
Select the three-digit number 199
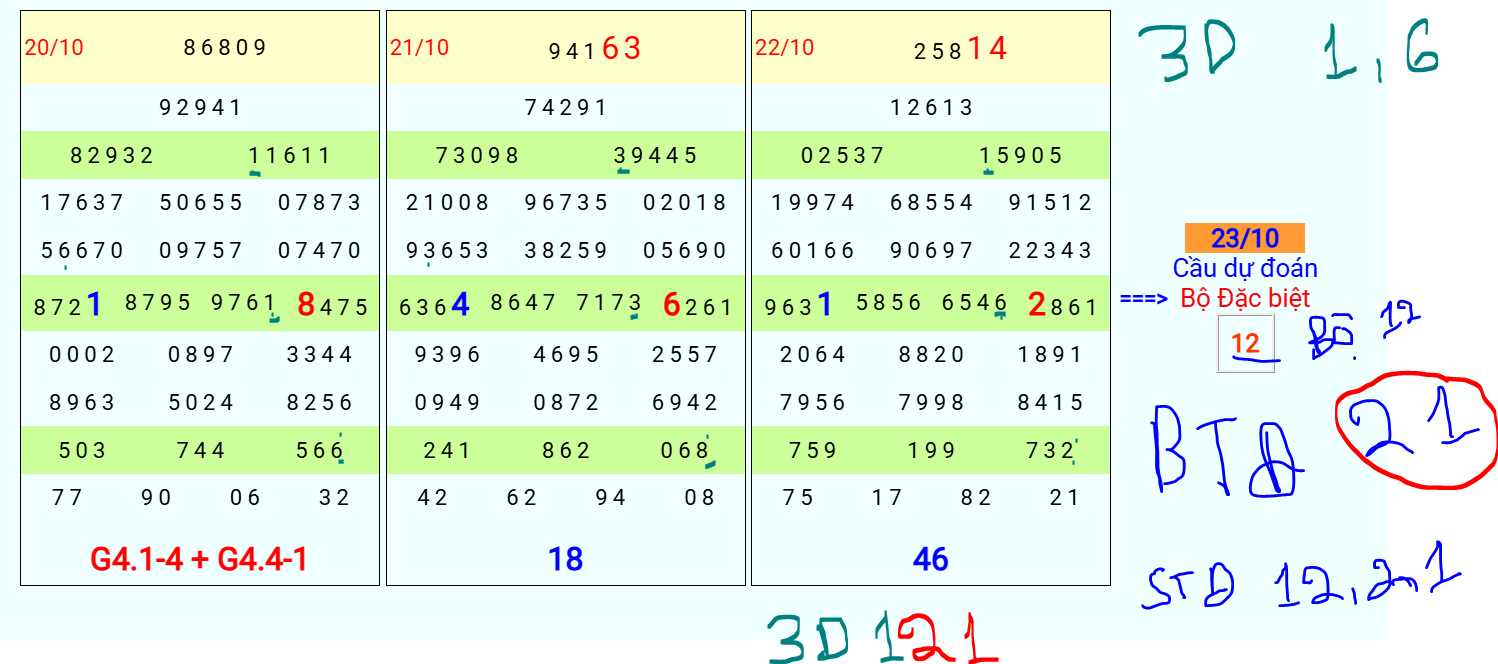[932, 450]
